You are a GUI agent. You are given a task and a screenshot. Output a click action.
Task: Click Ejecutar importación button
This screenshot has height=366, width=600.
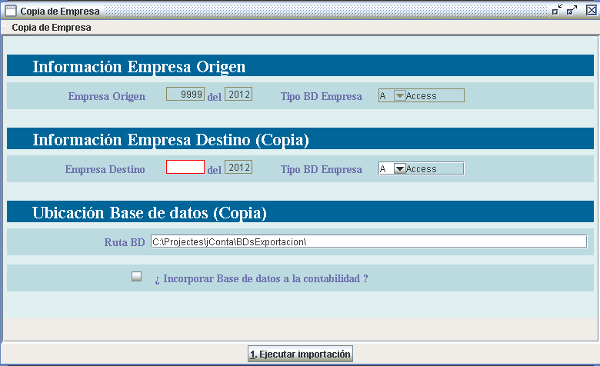[x=300, y=354]
